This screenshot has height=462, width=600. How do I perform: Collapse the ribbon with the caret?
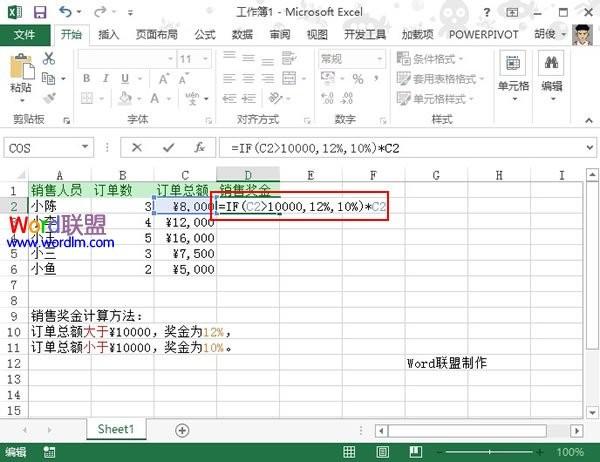point(589,120)
